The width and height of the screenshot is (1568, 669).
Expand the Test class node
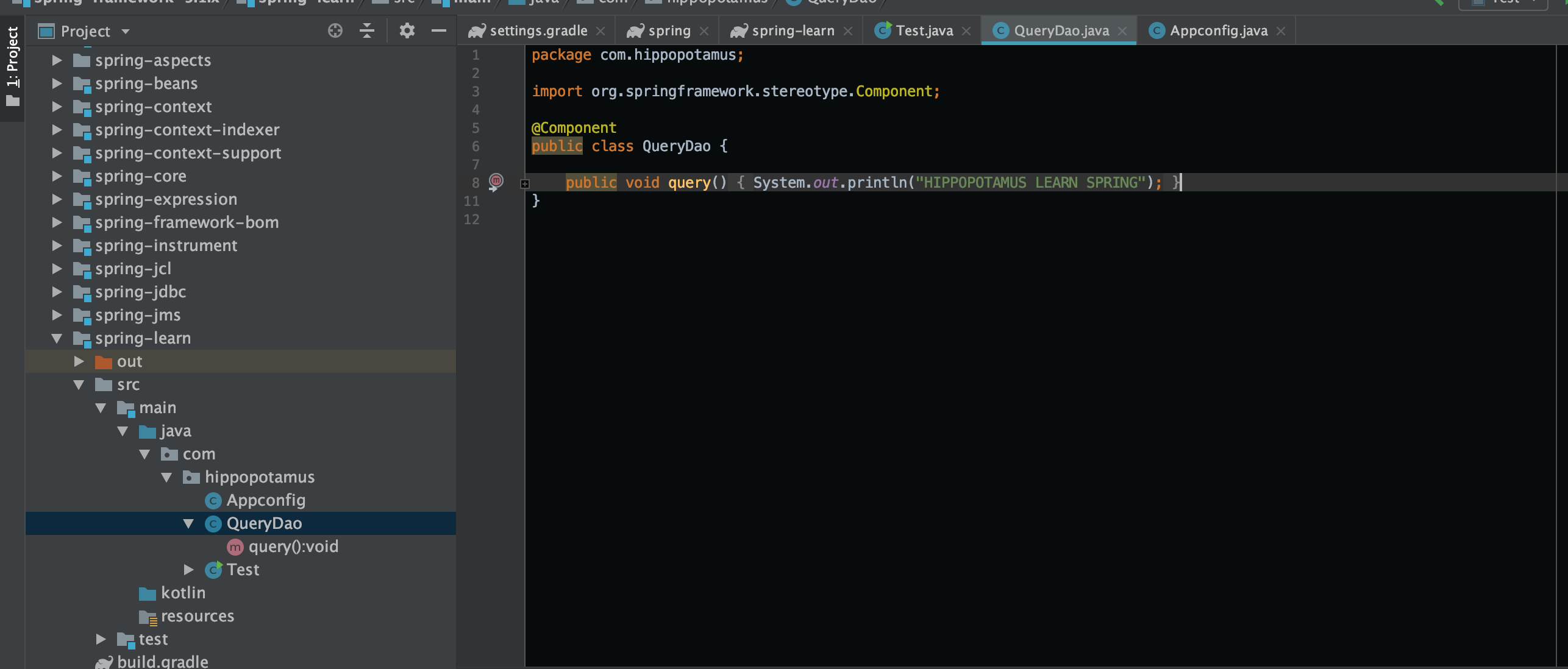coord(188,570)
